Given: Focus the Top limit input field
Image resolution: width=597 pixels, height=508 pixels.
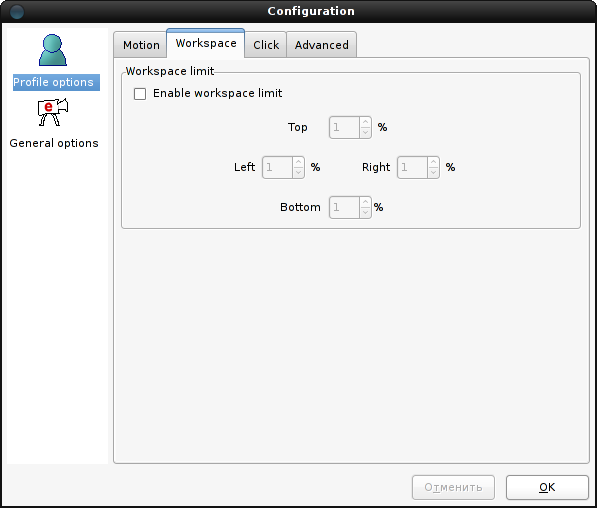Looking at the screenshot, I should 344,127.
